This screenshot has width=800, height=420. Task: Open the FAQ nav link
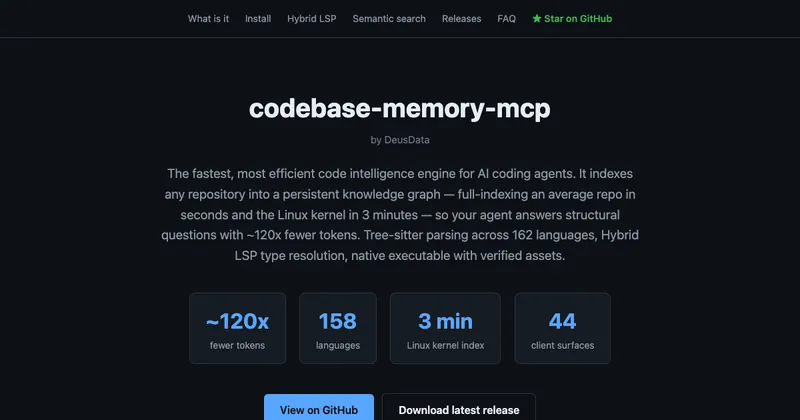(506, 19)
